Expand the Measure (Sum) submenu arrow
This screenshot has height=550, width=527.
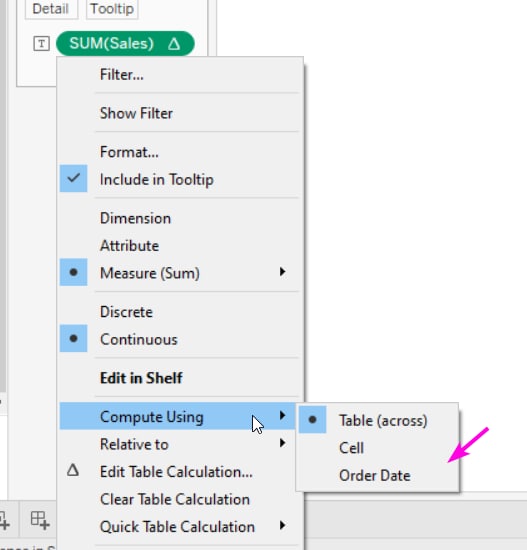click(x=282, y=271)
